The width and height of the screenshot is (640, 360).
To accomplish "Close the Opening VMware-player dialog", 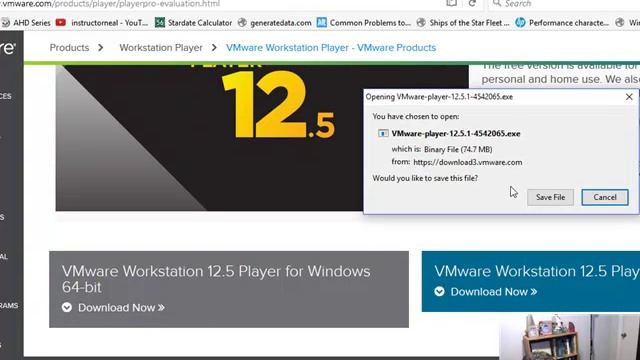I will (x=629, y=97).
